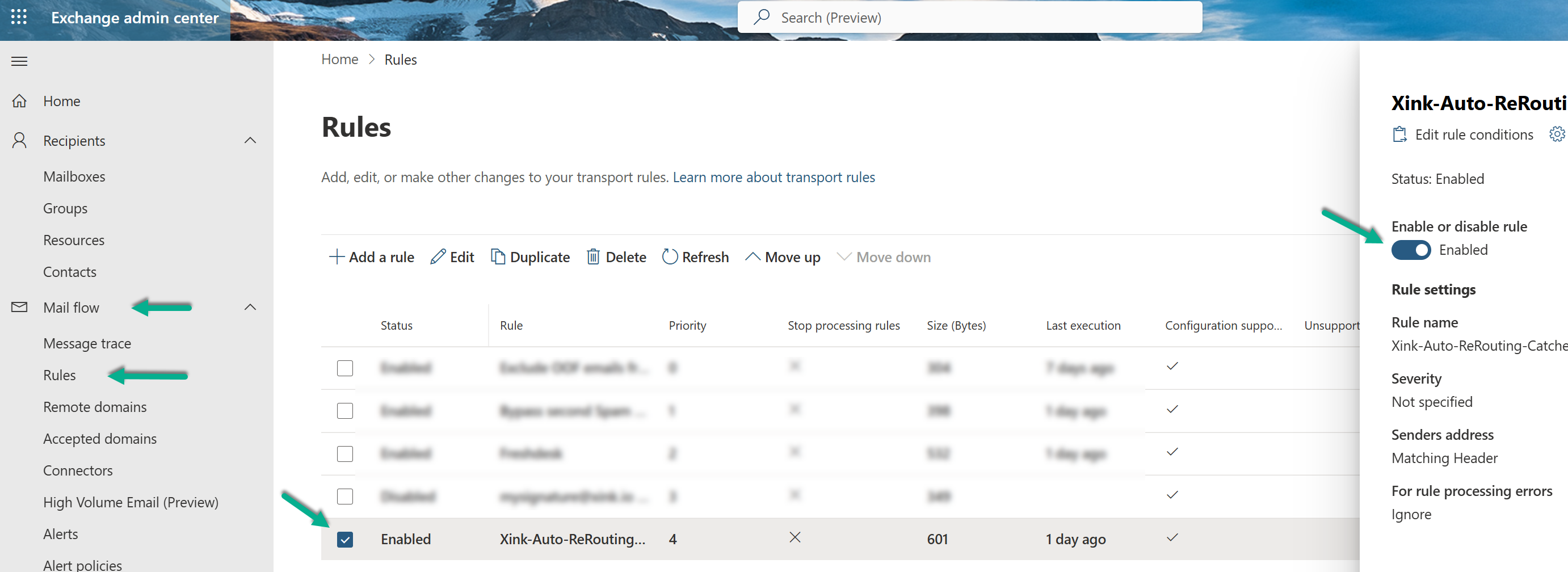Screen dimensions: 1568x572
Task: Open Connectors in the sidebar
Action: click(78, 470)
